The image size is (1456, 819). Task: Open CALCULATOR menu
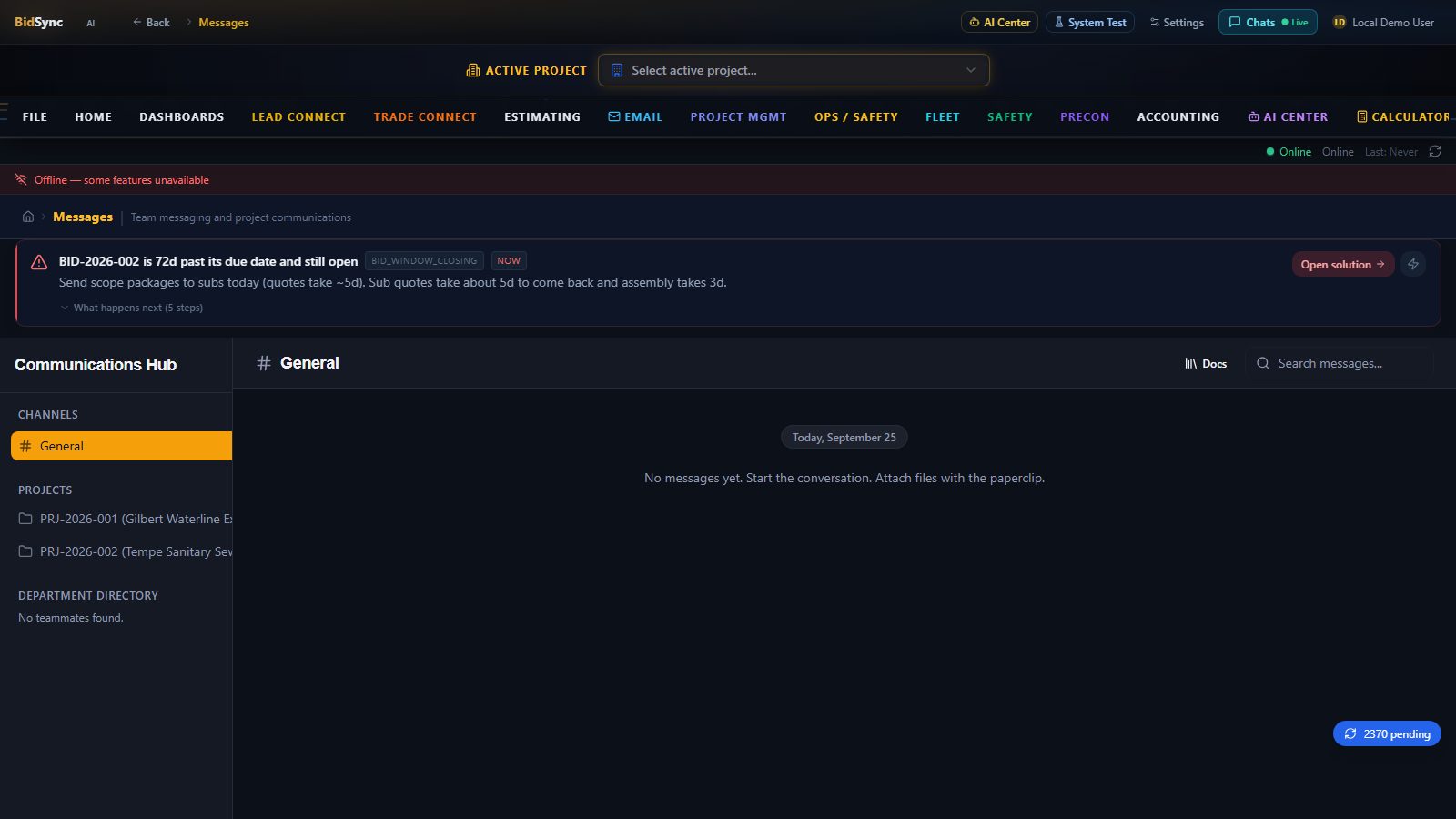click(1403, 116)
